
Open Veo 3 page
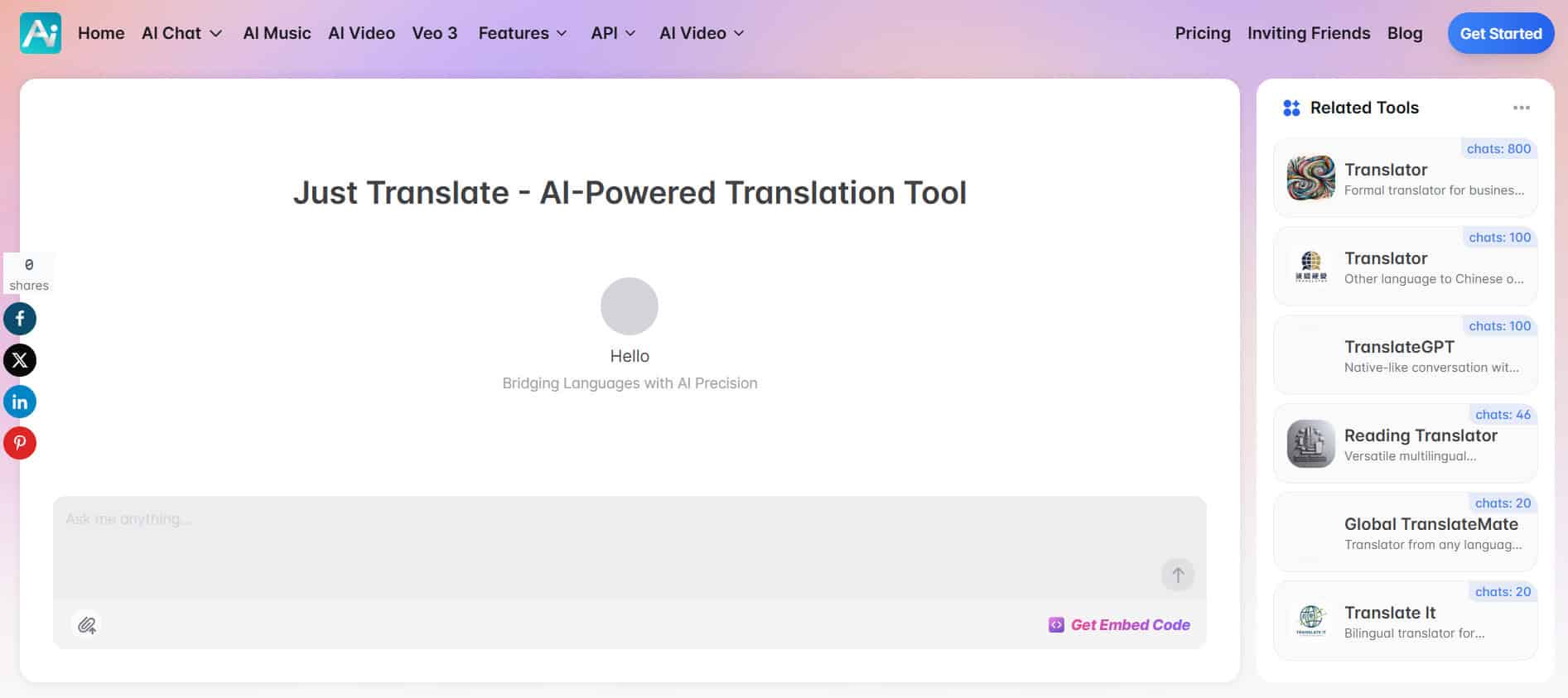click(435, 33)
